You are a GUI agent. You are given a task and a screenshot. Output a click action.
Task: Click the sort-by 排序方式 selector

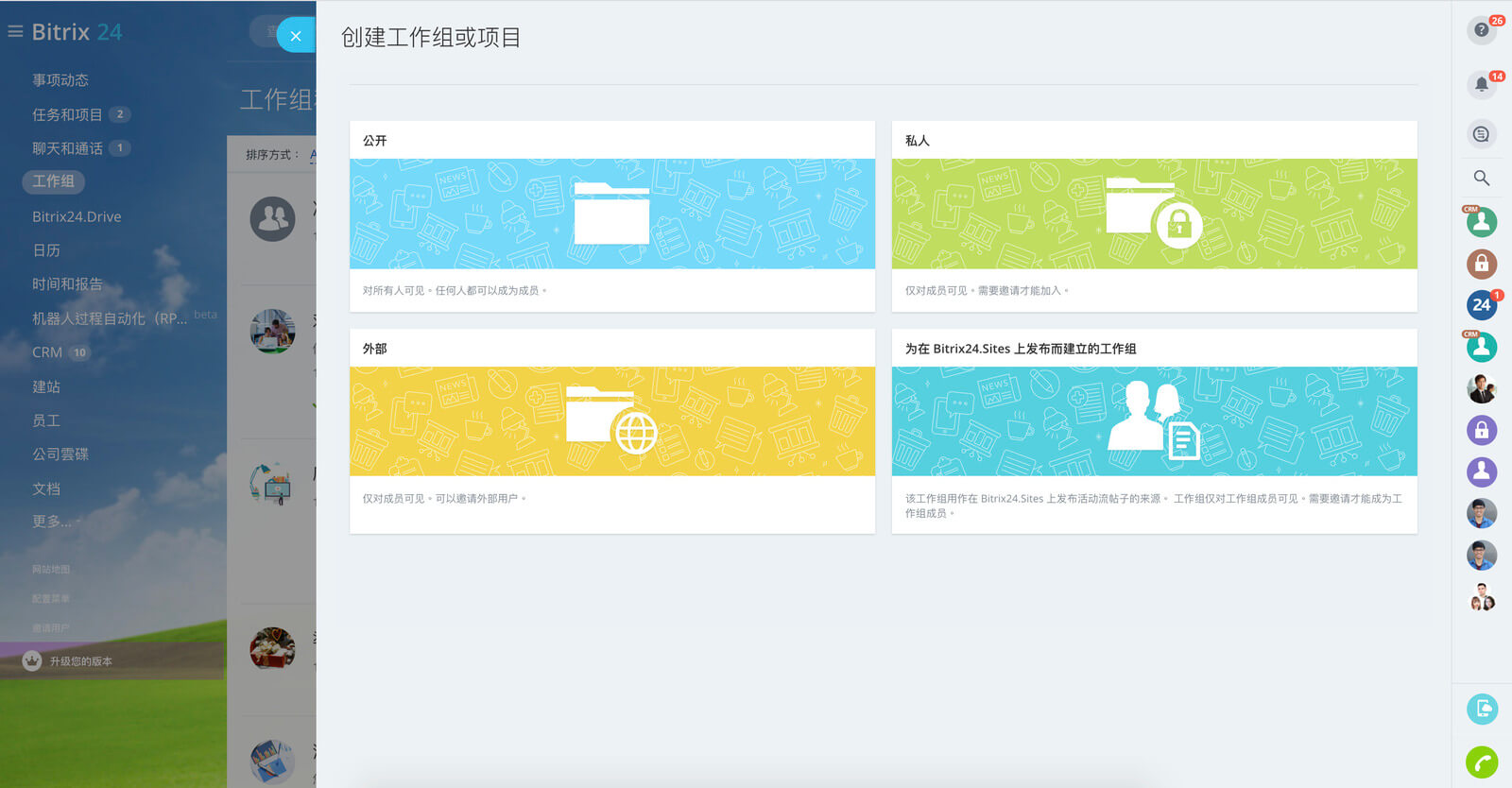pos(280,154)
